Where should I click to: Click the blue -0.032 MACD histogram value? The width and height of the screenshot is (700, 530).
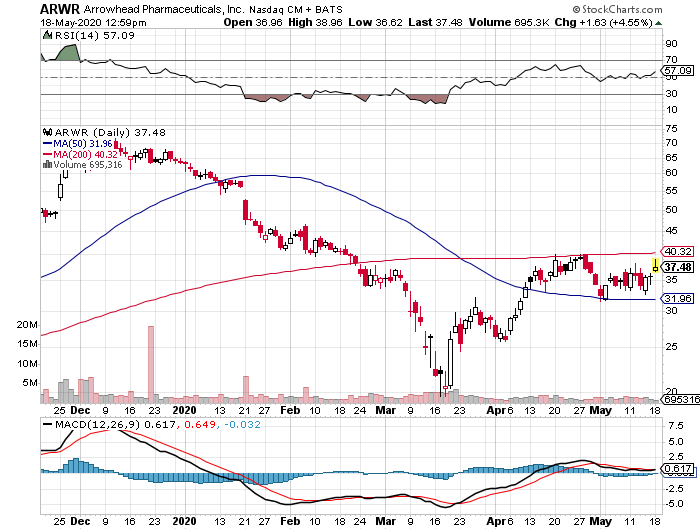click(x=242, y=425)
